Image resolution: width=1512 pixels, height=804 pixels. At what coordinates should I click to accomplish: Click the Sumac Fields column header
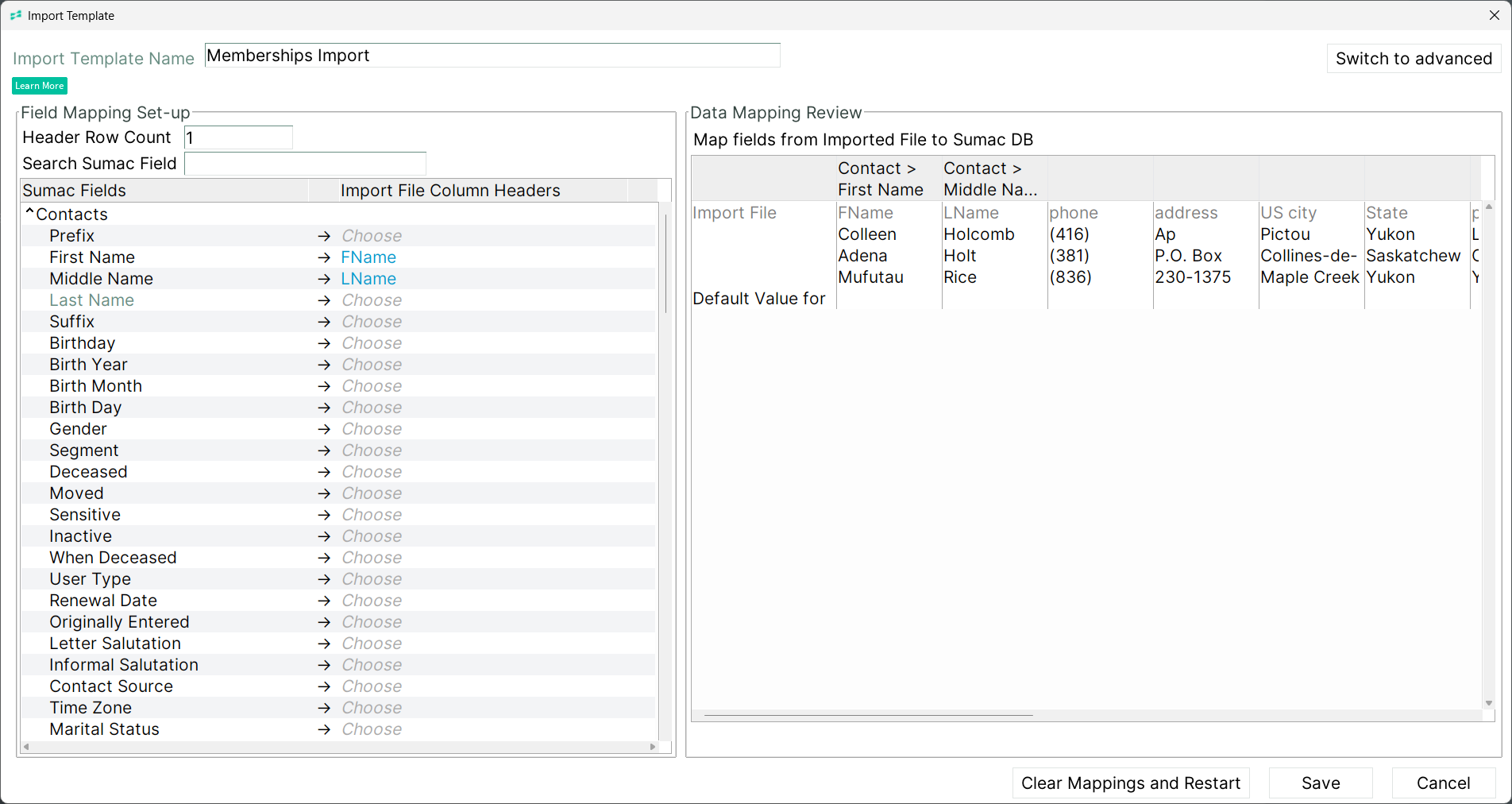(164, 191)
